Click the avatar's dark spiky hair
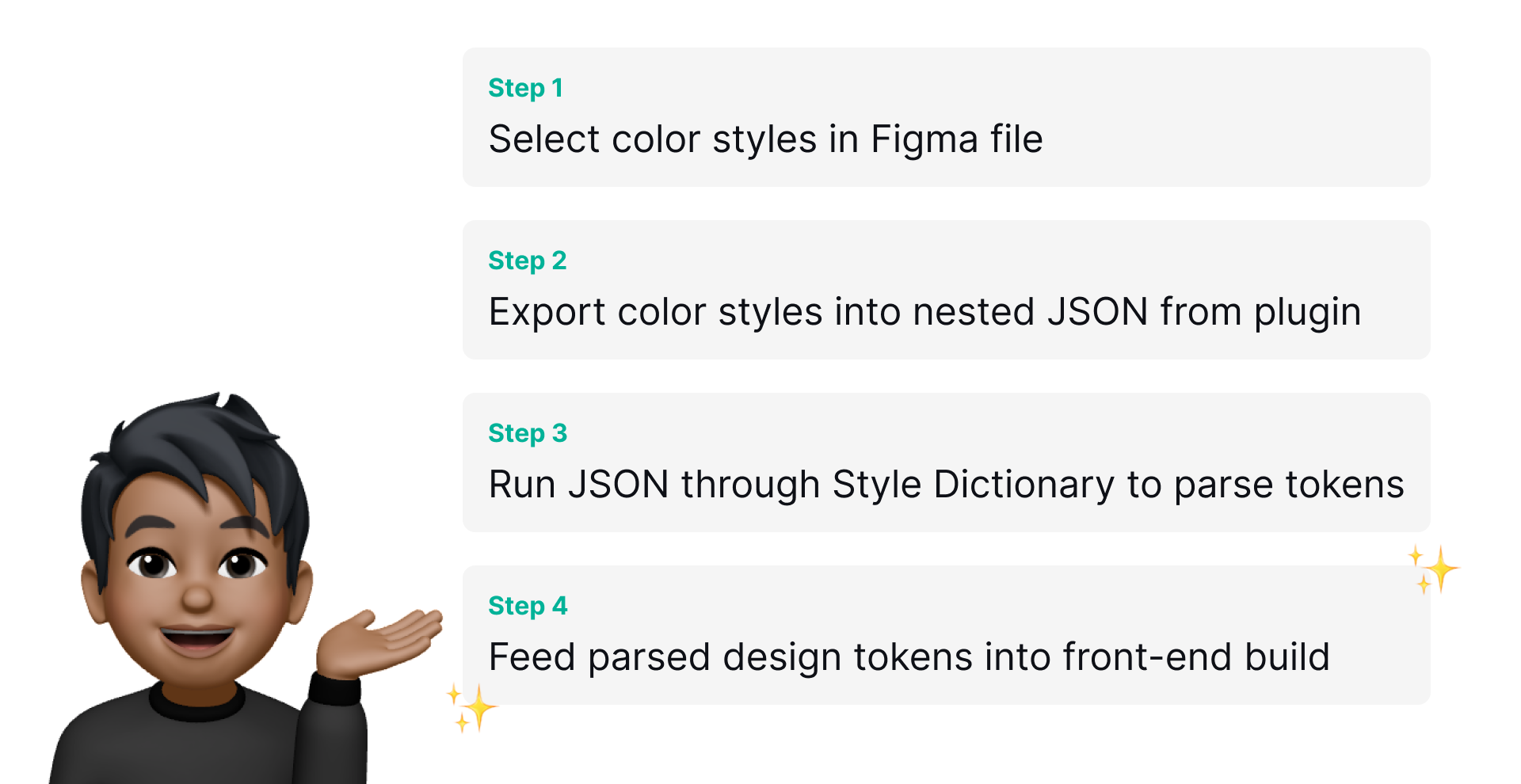The image size is (1521, 784). point(198,443)
